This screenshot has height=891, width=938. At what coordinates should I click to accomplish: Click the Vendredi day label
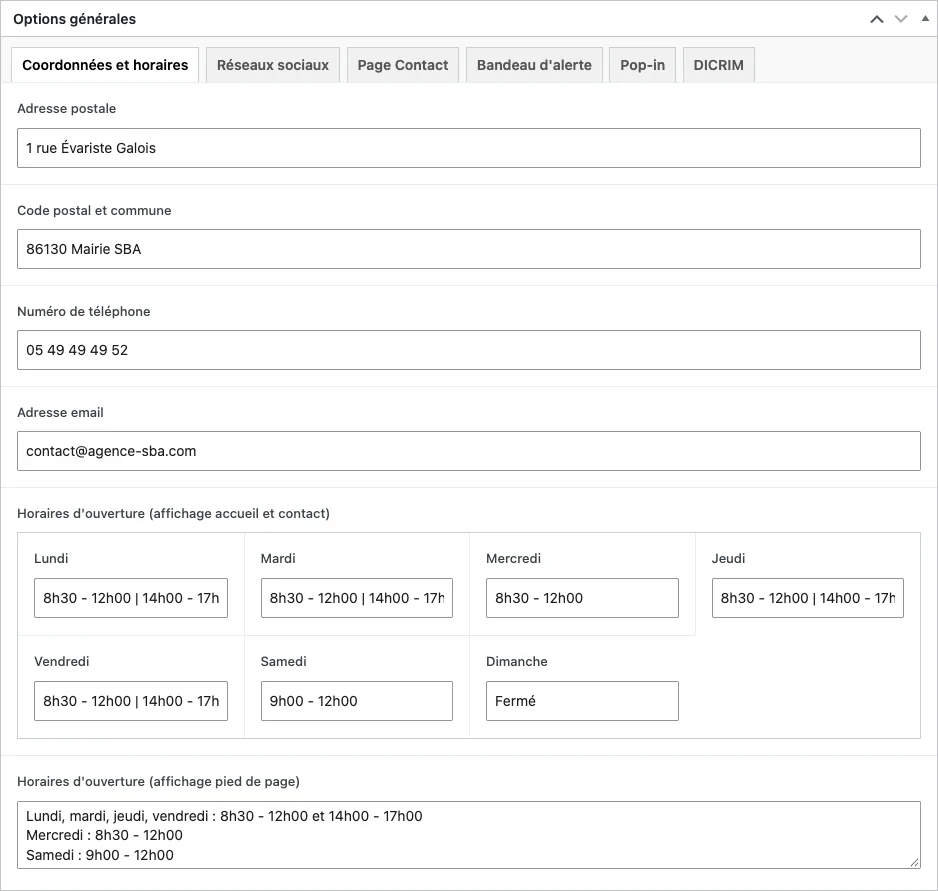point(62,661)
